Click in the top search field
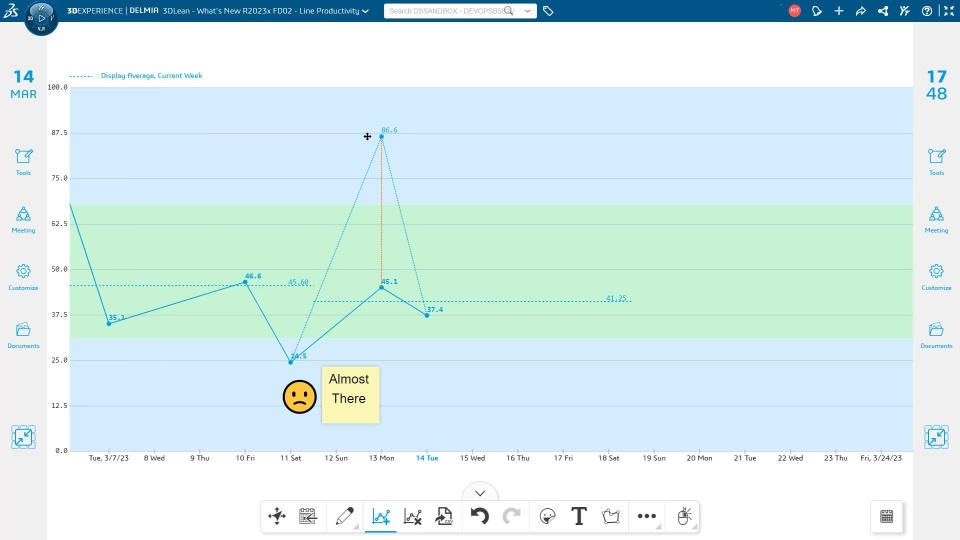Viewport: 960px width, 540px height. pos(440,11)
